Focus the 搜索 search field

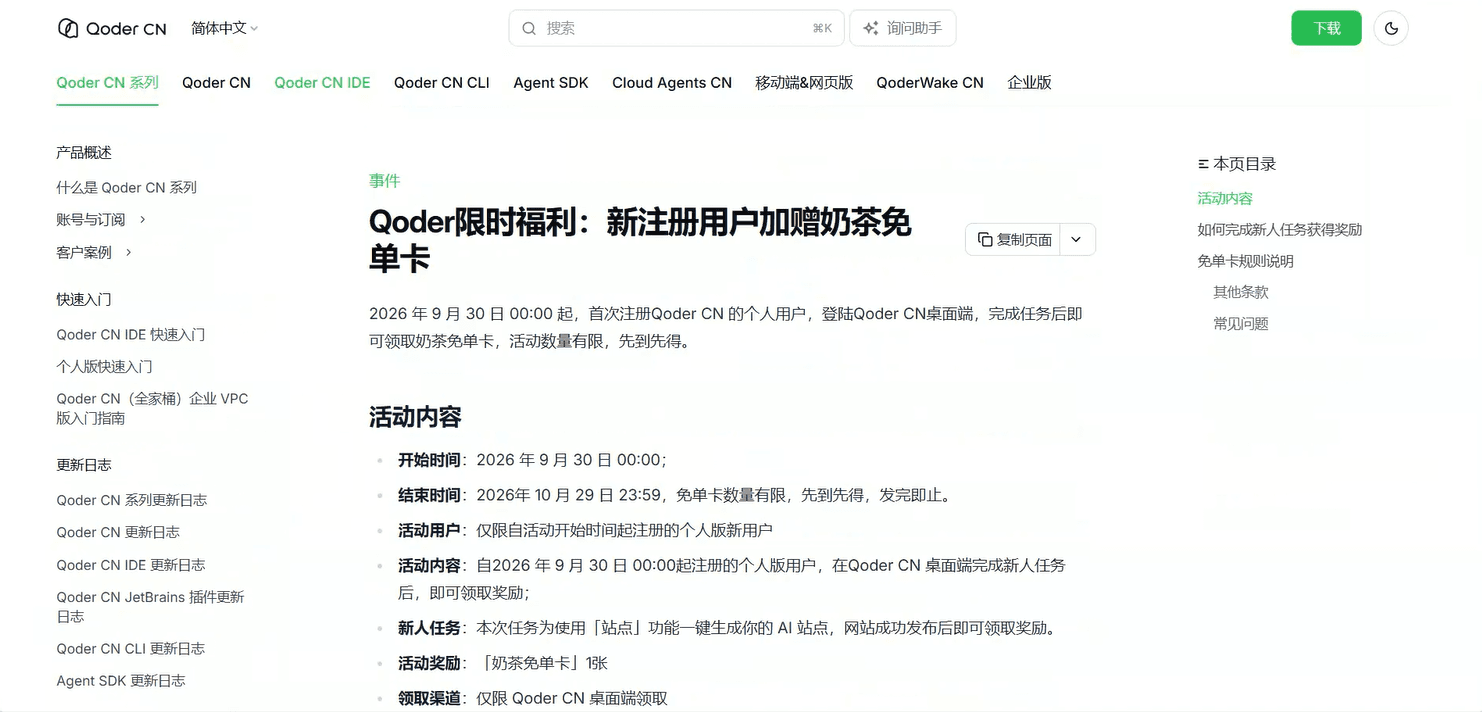click(x=676, y=28)
